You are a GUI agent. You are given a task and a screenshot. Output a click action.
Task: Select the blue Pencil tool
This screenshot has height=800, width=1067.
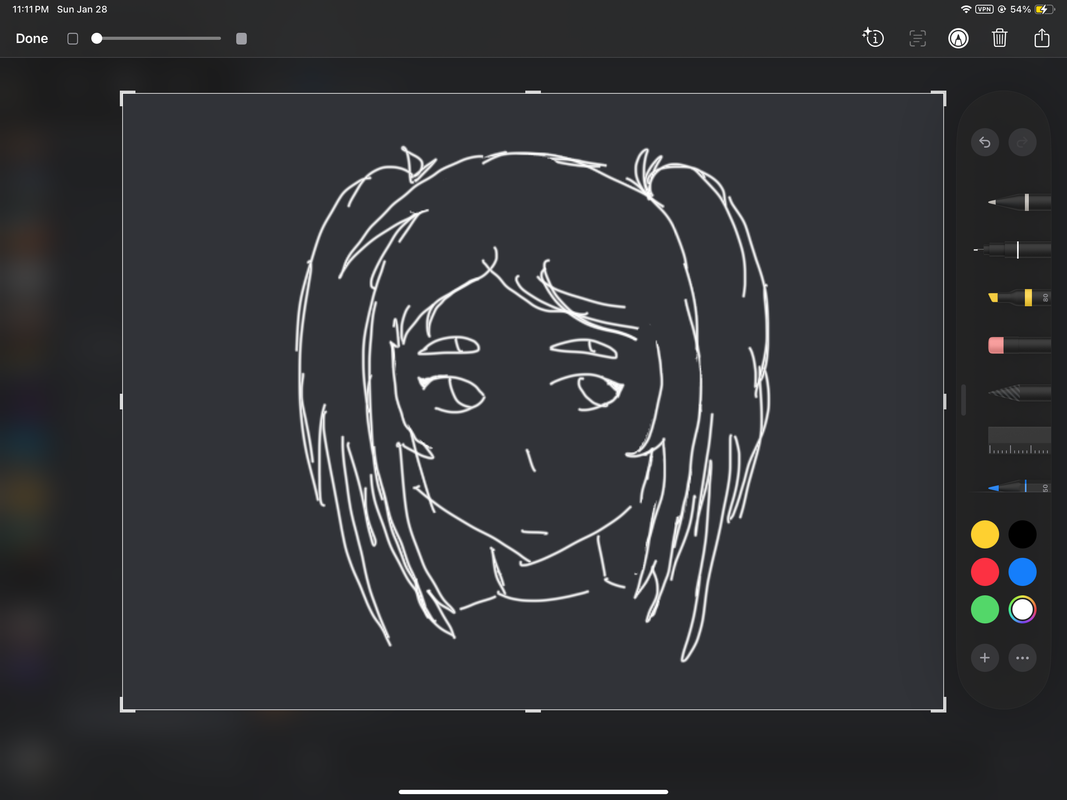(x=1019, y=486)
